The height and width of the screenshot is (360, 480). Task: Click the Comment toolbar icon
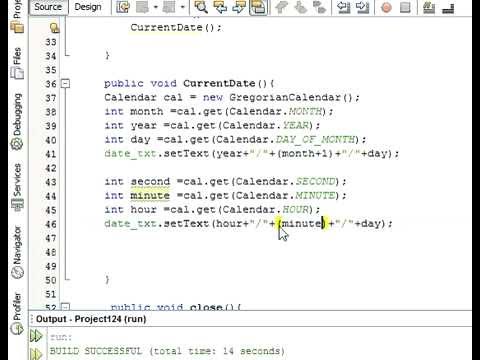click(429, 7)
